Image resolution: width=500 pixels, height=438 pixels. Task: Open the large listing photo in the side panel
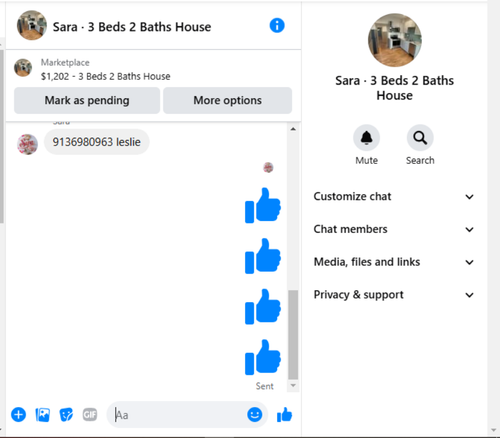395,40
